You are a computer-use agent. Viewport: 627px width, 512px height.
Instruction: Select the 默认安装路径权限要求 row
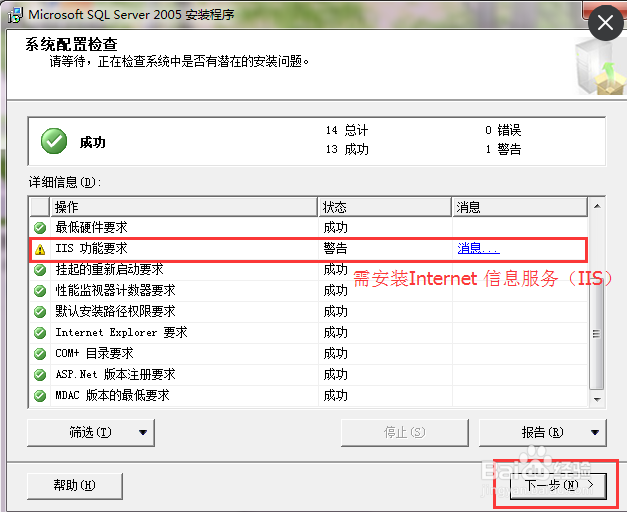coord(309,312)
